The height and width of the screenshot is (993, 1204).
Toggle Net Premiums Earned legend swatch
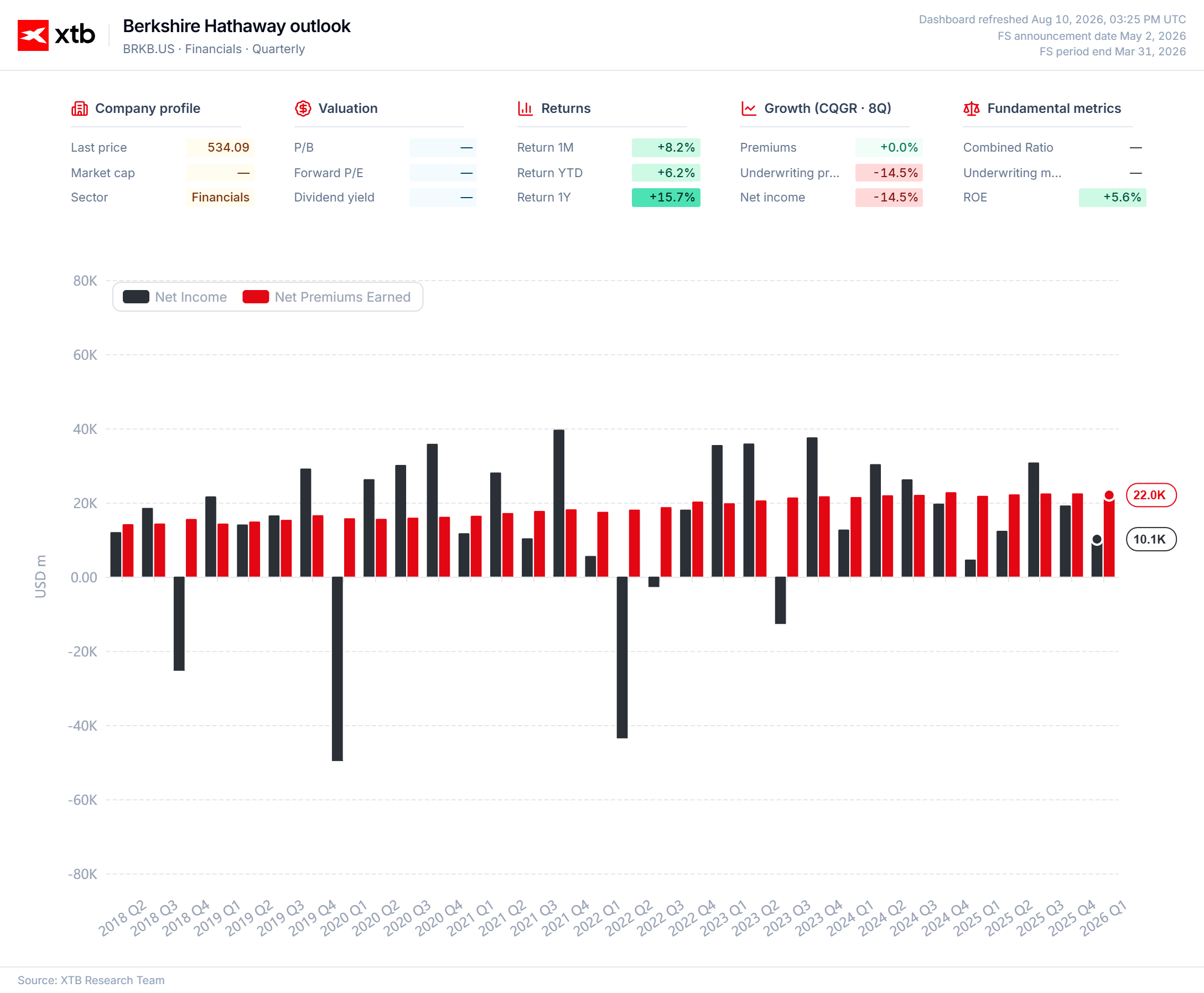[256, 297]
